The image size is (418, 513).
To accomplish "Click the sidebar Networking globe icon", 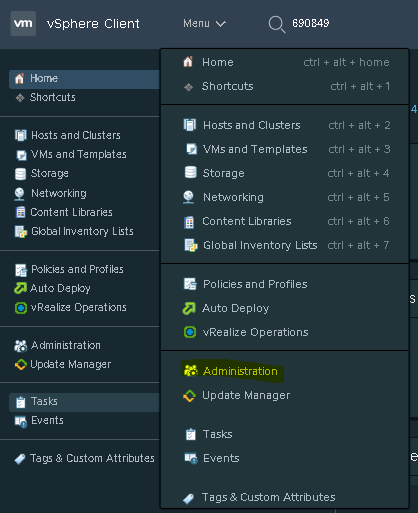I will point(20,194).
